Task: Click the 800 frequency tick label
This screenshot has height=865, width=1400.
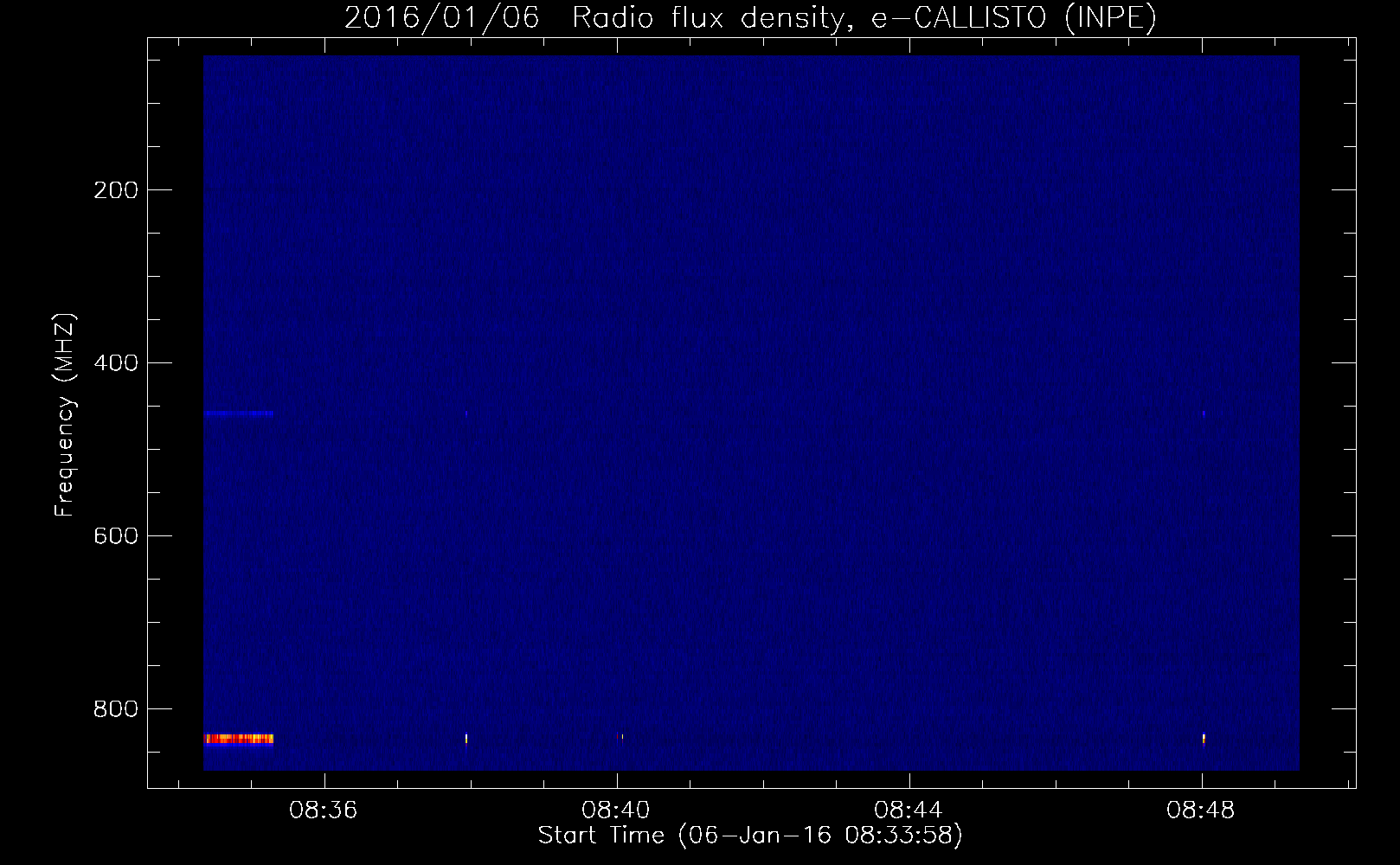Action: tap(116, 709)
